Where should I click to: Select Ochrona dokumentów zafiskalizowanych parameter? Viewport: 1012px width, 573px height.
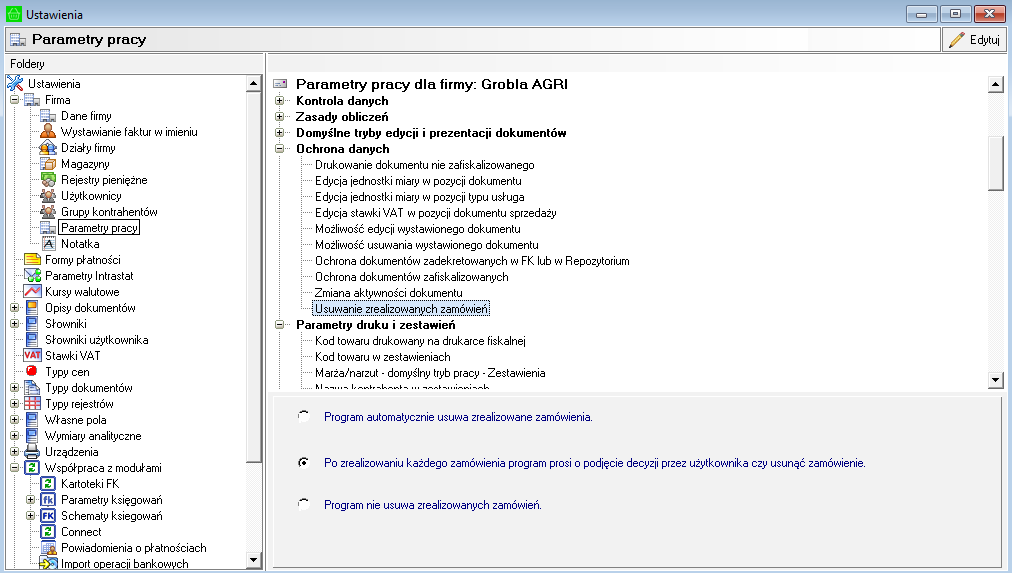411,277
